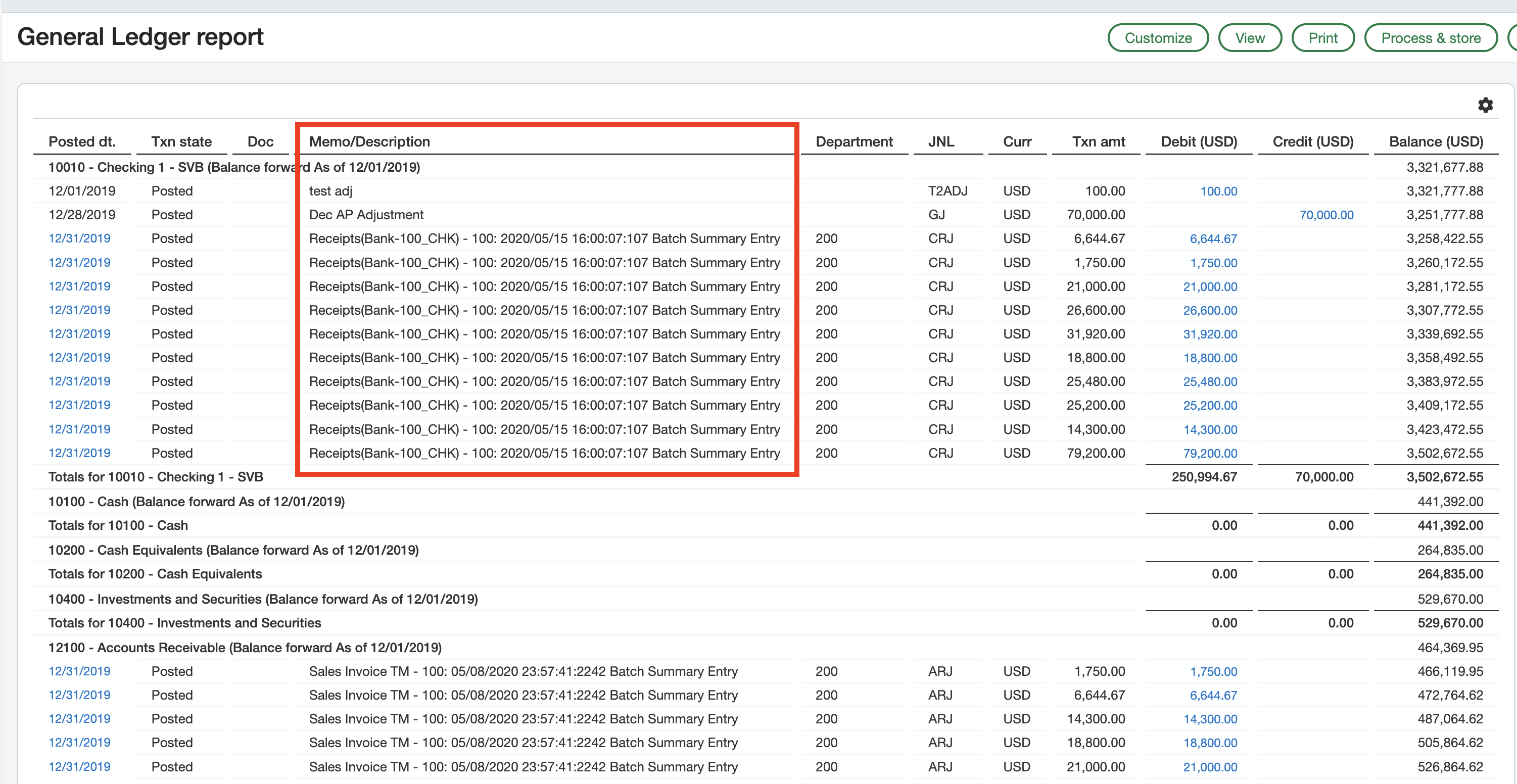Click the View button
This screenshot has width=1517, height=784.
(x=1249, y=38)
